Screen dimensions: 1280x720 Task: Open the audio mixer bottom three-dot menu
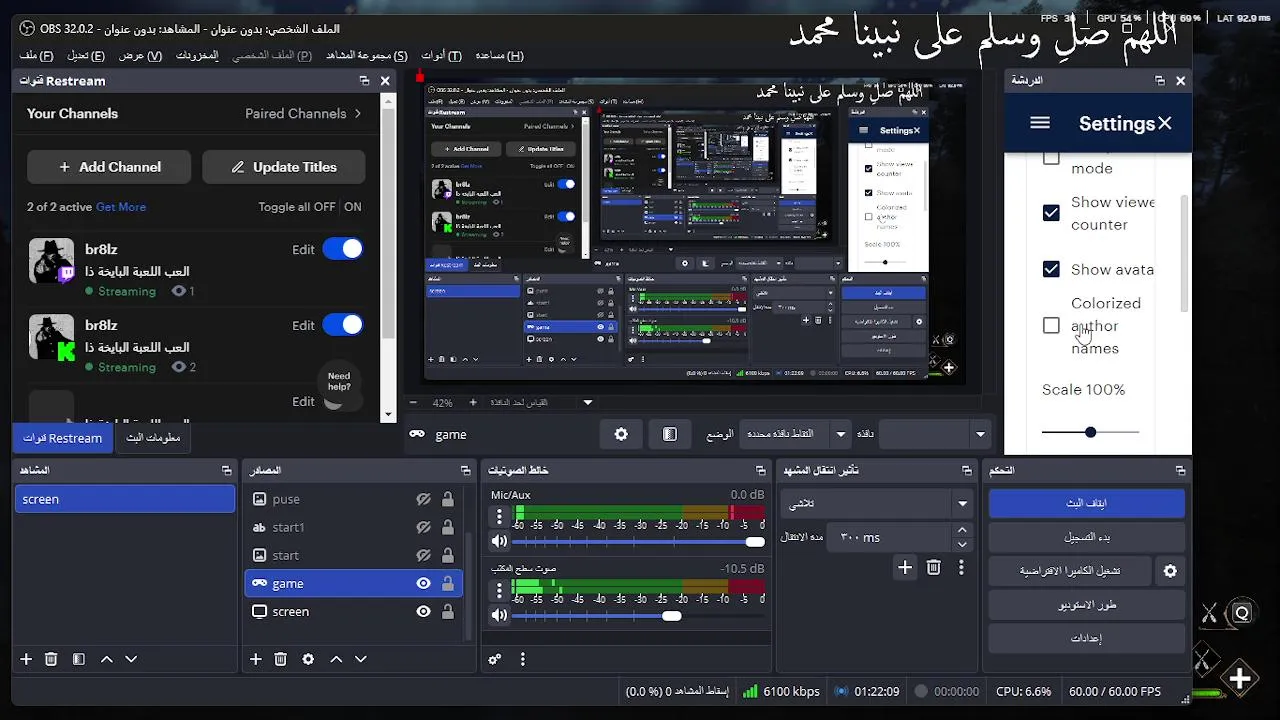click(x=522, y=659)
